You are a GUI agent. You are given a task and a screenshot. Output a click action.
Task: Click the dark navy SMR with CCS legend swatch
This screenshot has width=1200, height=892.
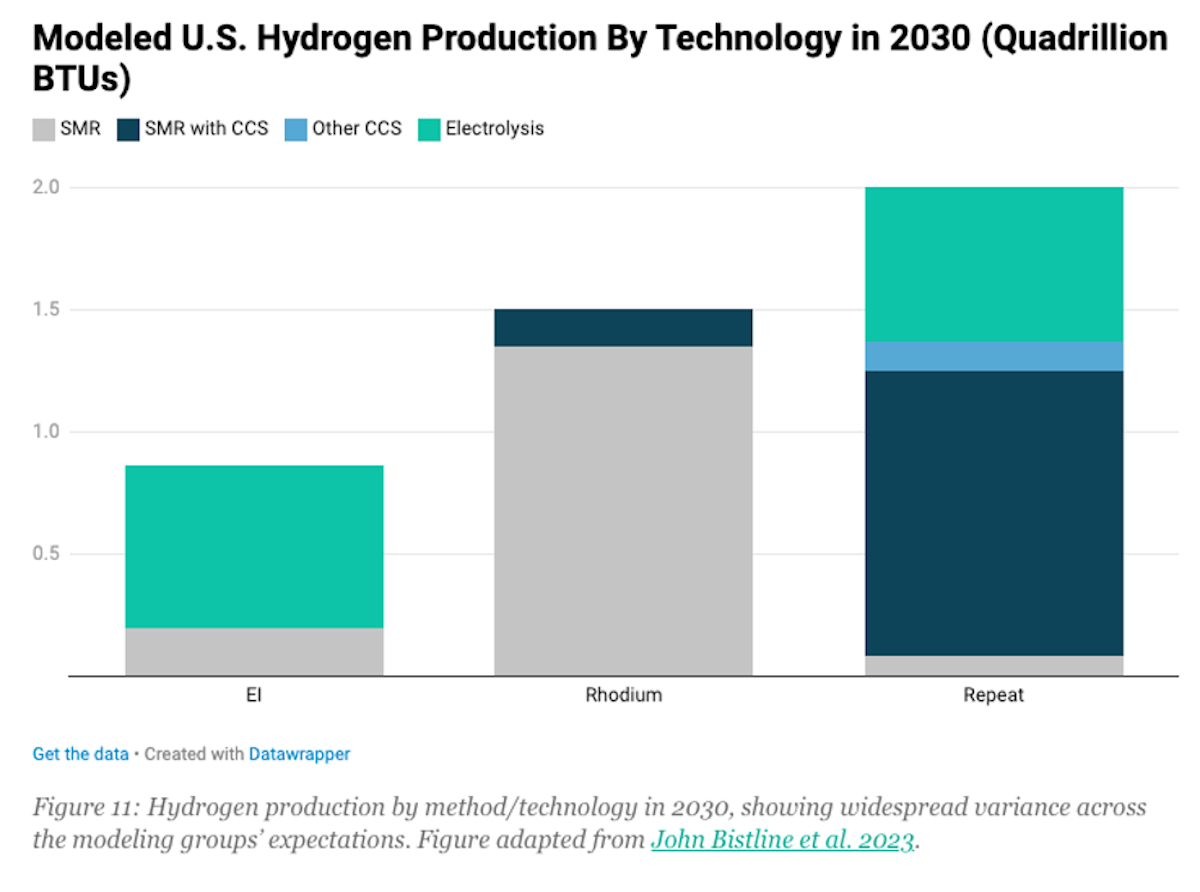coord(127,129)
